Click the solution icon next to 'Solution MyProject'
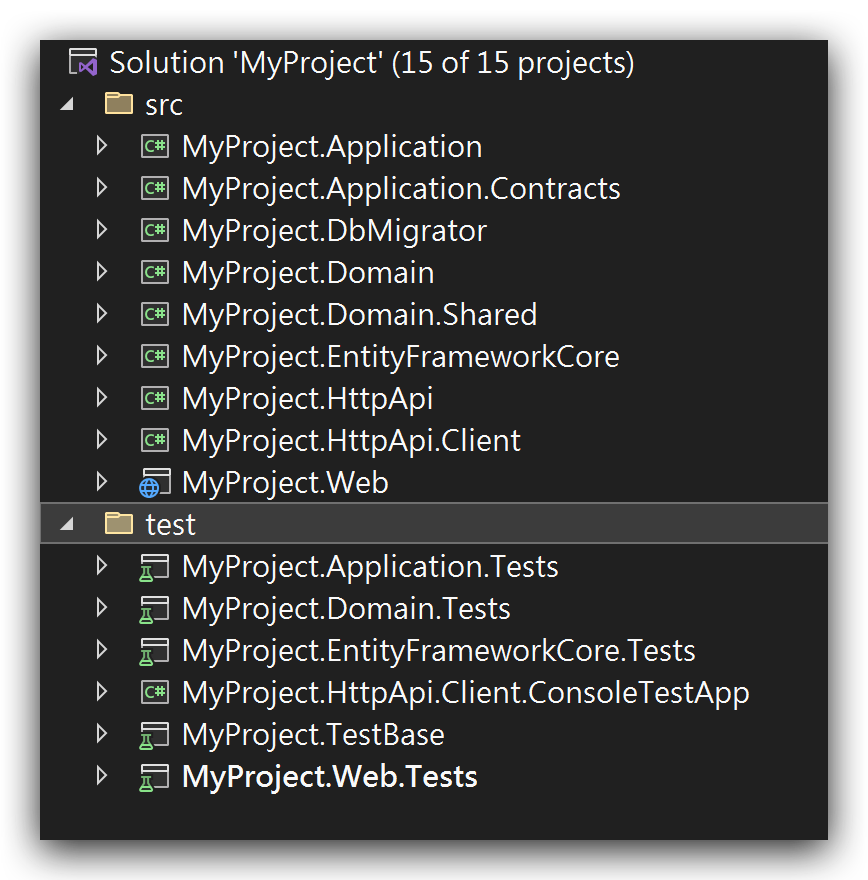Image resolution: width=868 pixels, height=880 pixels. (84, 62)
